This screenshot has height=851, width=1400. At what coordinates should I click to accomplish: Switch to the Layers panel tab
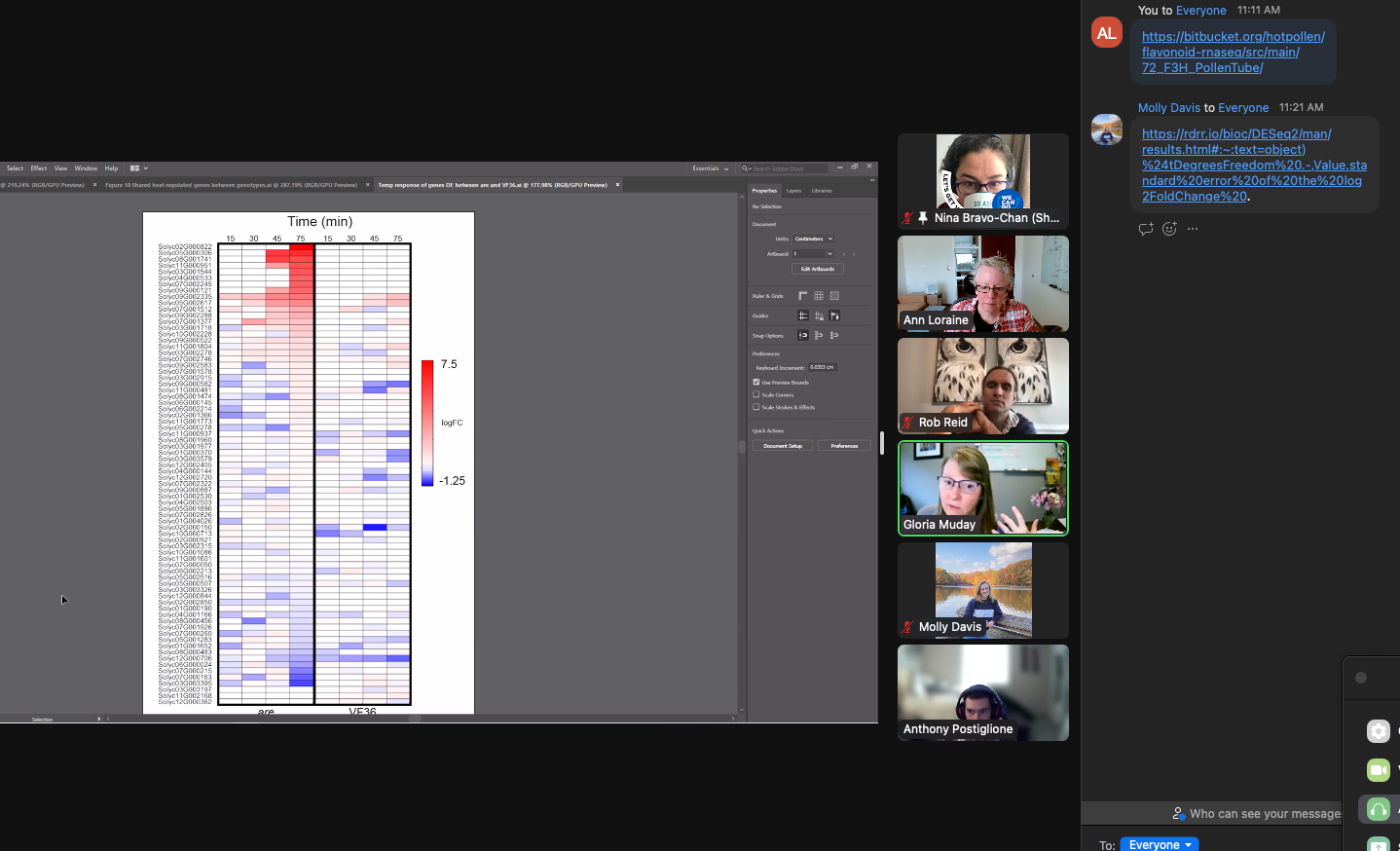pos(793,191)
